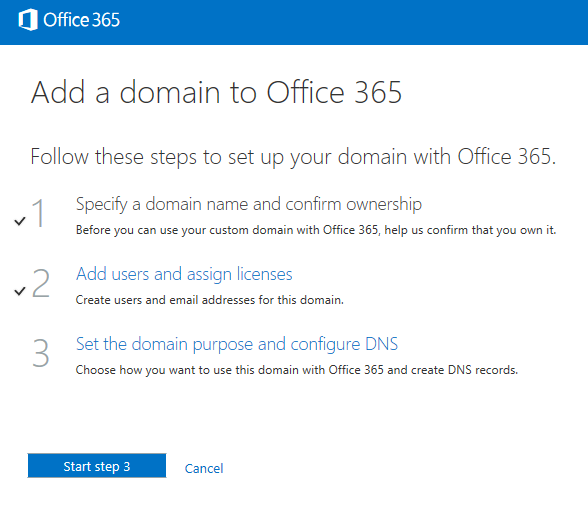Click the step 1 ownership description text
This screenshot has width=588, height=512.
point(316,230)
